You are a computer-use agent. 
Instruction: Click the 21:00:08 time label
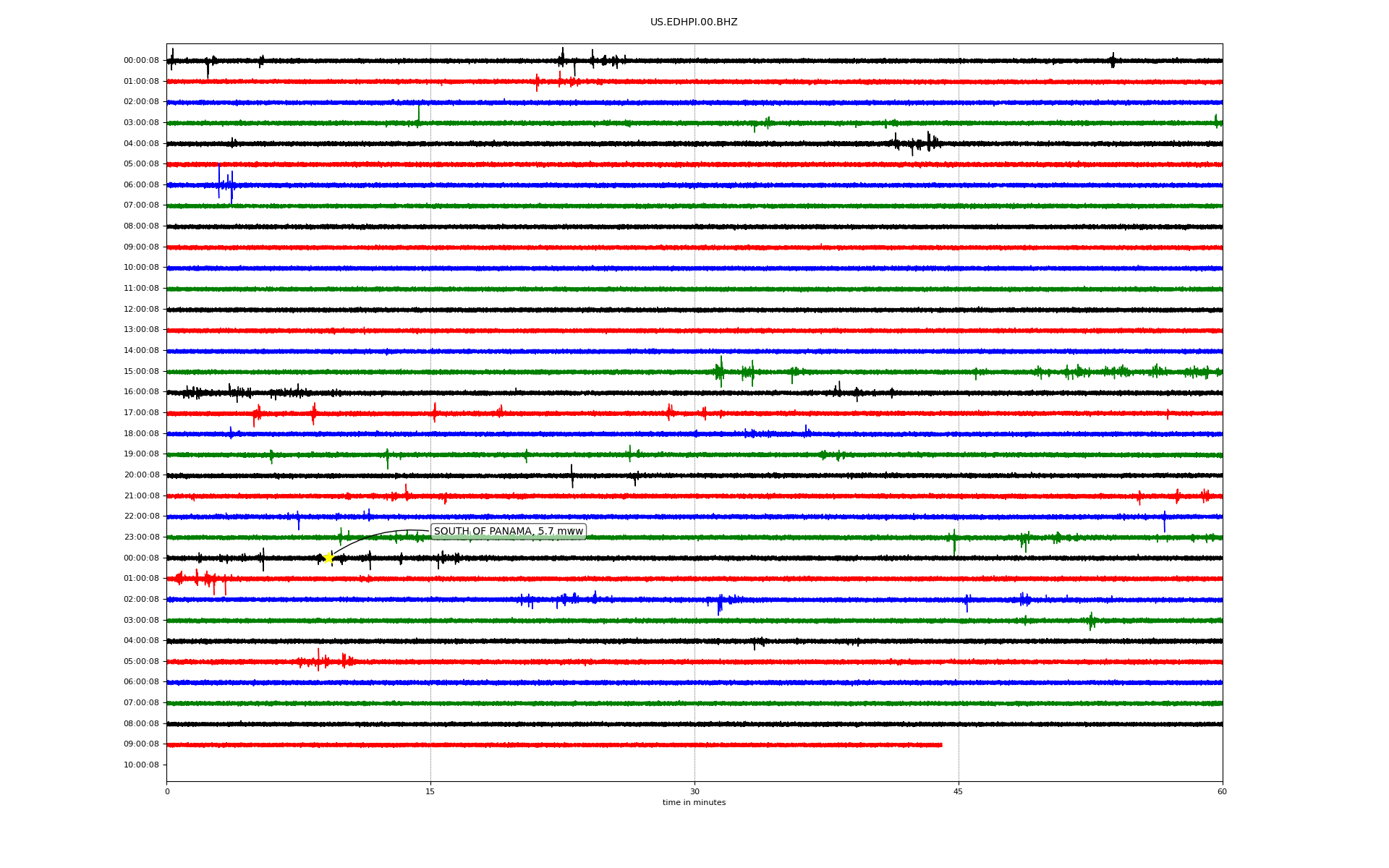coord(141,496)
